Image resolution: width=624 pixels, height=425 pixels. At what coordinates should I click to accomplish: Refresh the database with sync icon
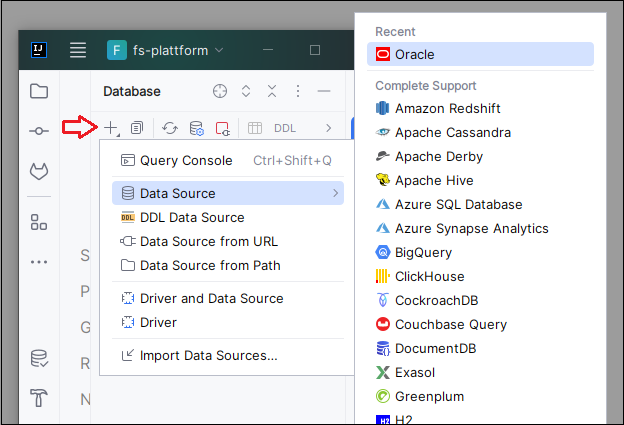pyautogui.click(x=170, y=128)
